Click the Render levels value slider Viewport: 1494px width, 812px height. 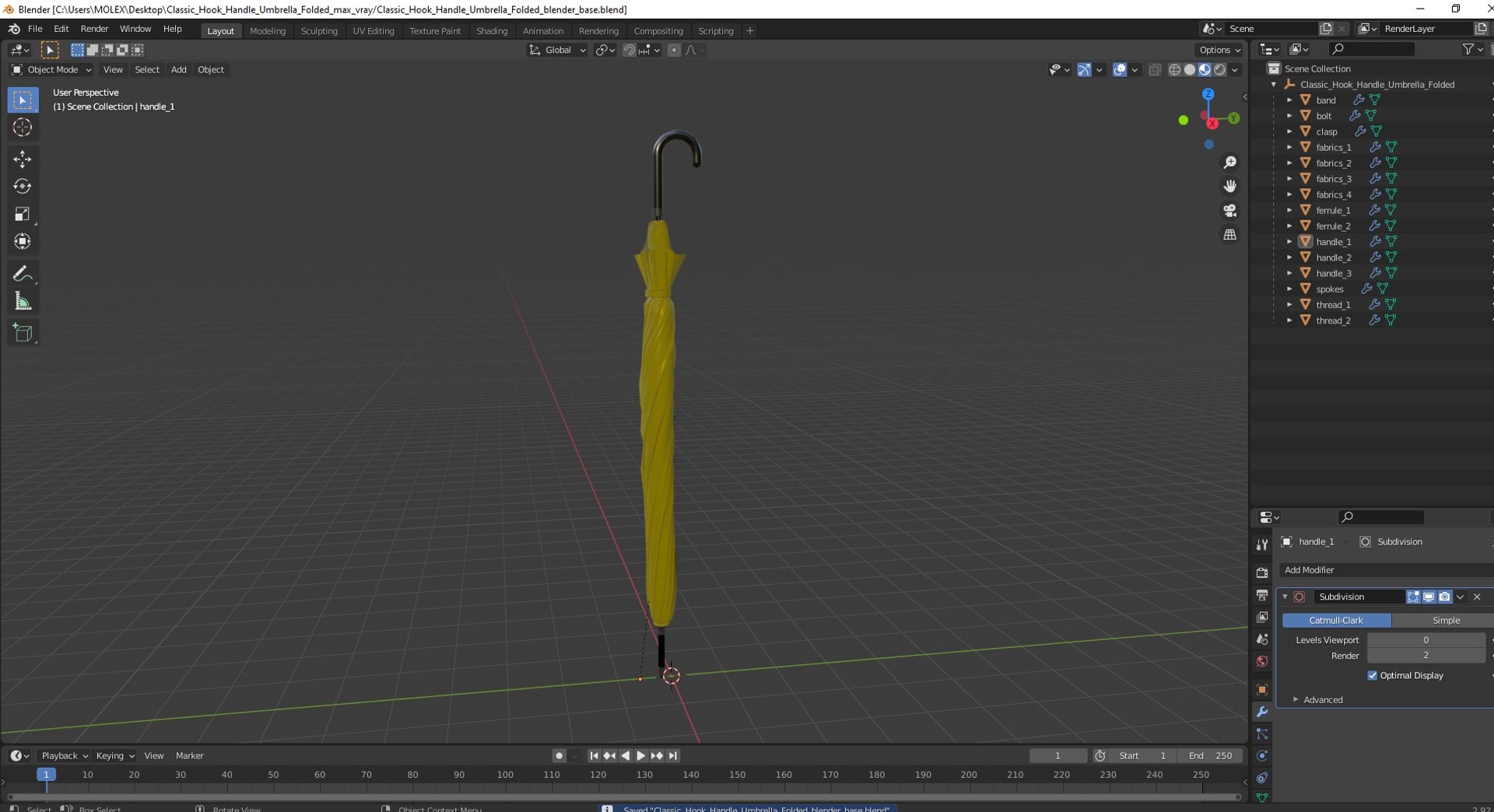tap(1426, 656)
